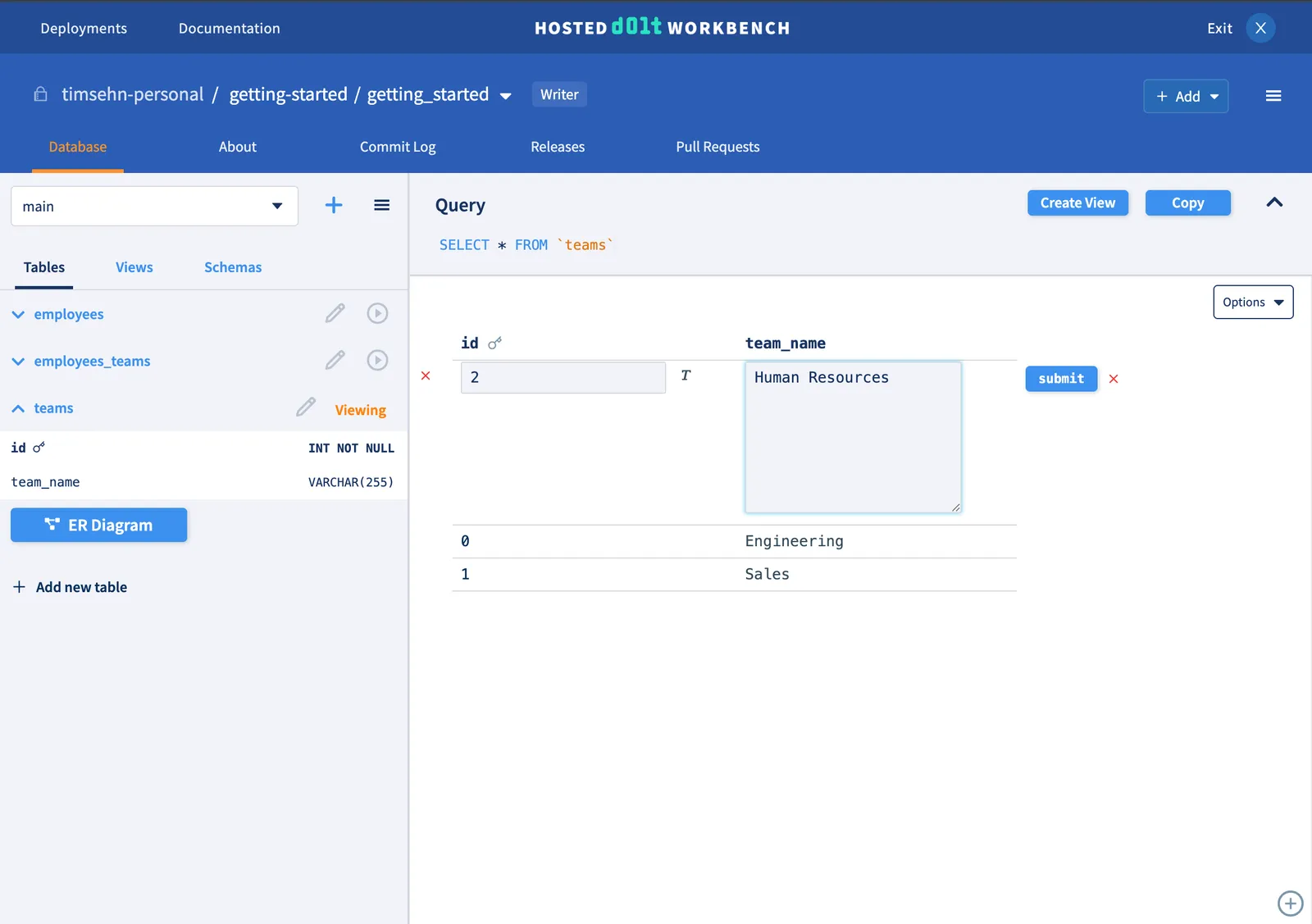Click the submit button for new row

point(1061,379)
